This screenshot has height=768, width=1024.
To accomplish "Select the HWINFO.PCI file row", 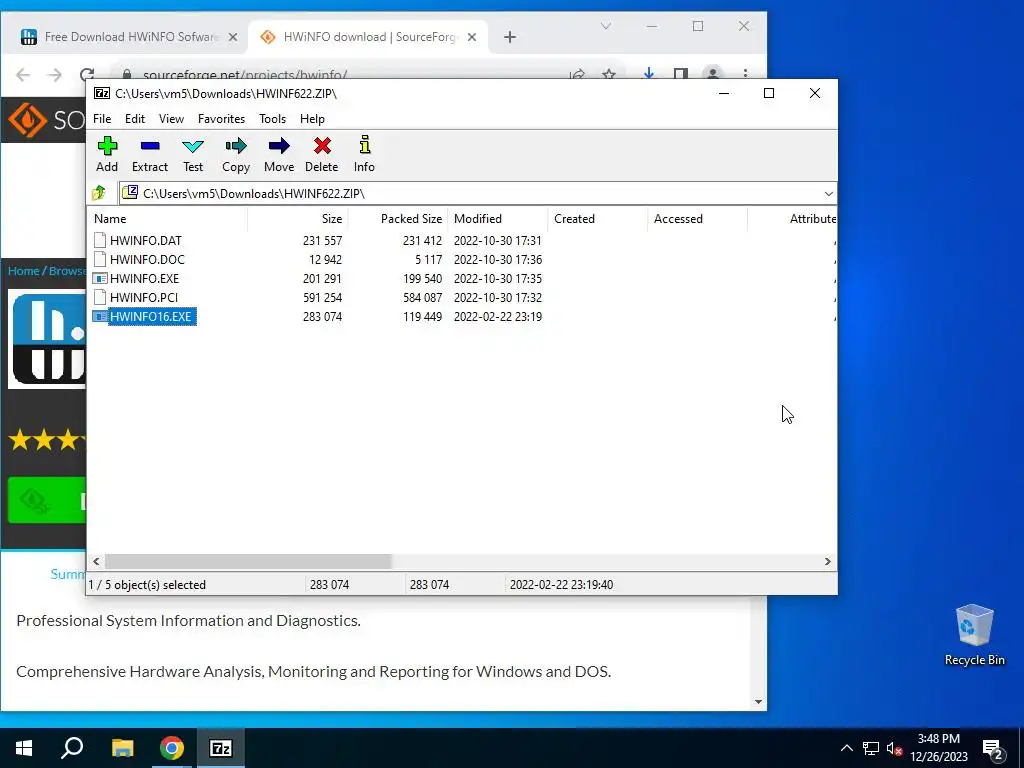I will click(x=461, y=297).
